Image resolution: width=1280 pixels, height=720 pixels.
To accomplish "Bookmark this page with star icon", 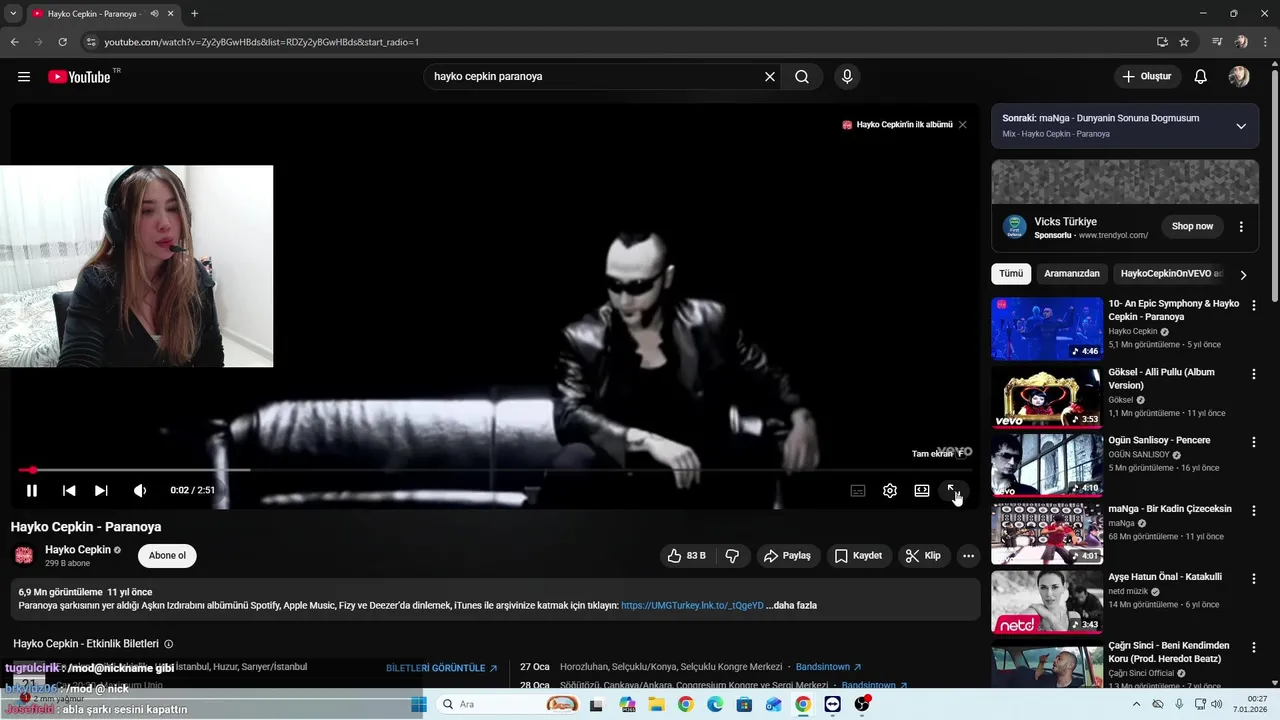I will 1184,42.
